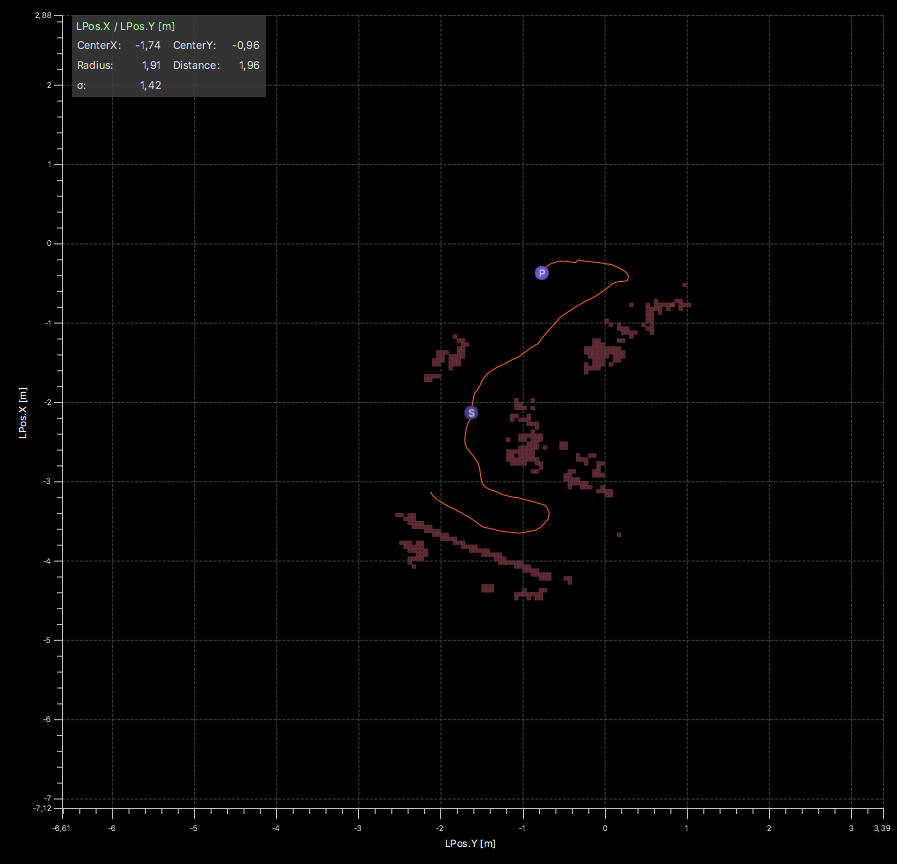Click the blue P position marker
Viewport: 897px width, 864px height.
click(541, 273)
